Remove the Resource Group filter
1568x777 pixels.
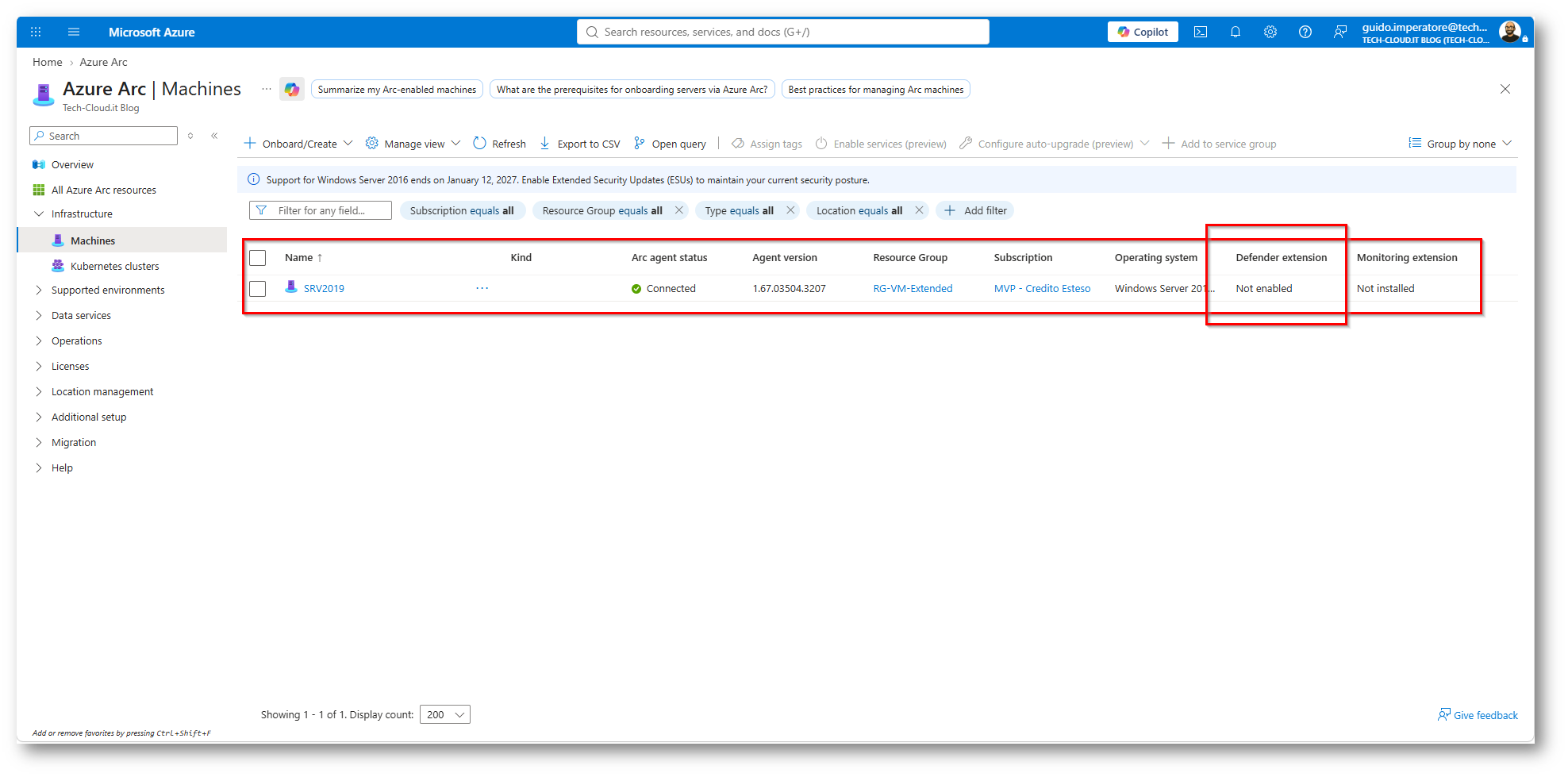[x=679, y=210]
